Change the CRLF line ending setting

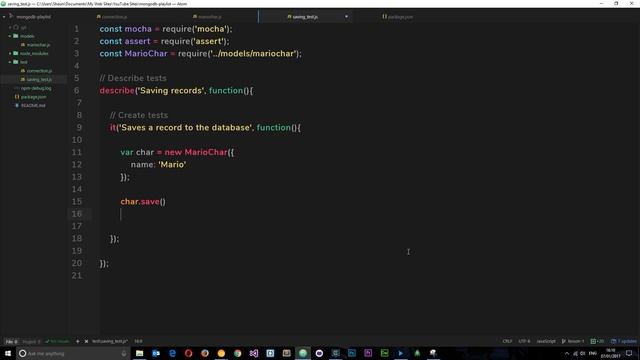(507, 341)
